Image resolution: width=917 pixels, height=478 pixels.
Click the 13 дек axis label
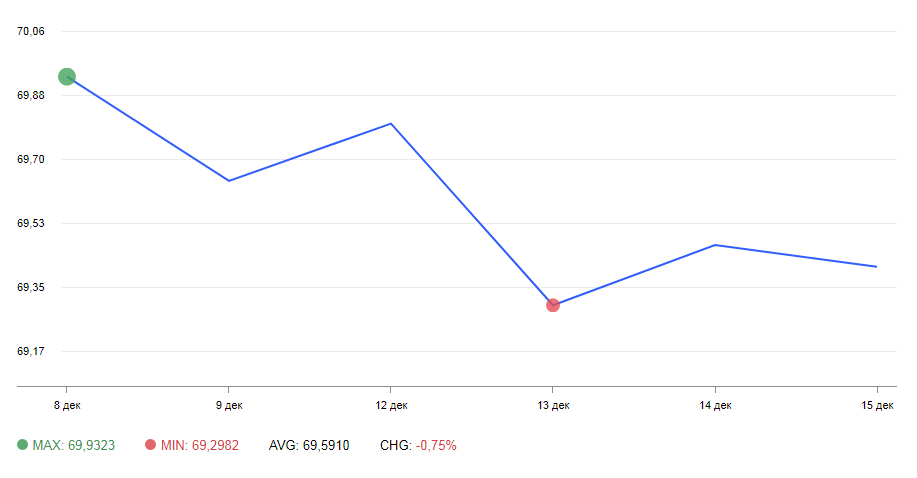click(553, 405)
